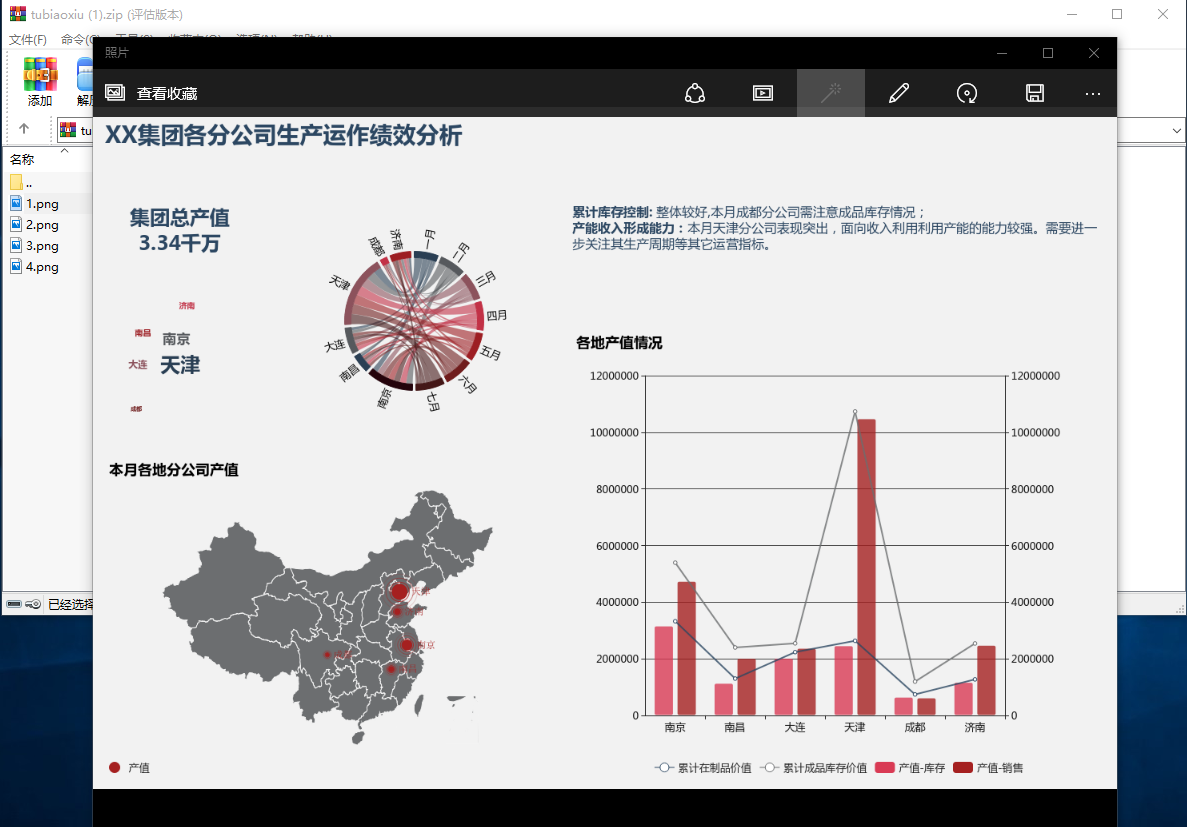The image size is (1187, 827).
Task: Select the file 3.png in WinRAR
Action: (x=35, y=246)
